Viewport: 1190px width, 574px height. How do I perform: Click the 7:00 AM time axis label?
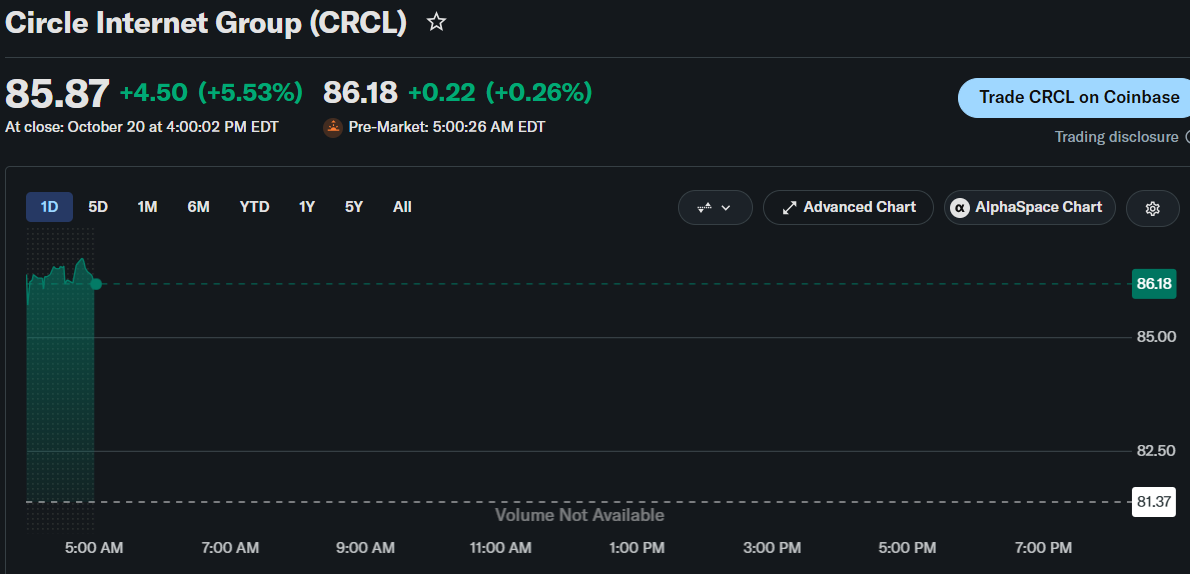229,547
